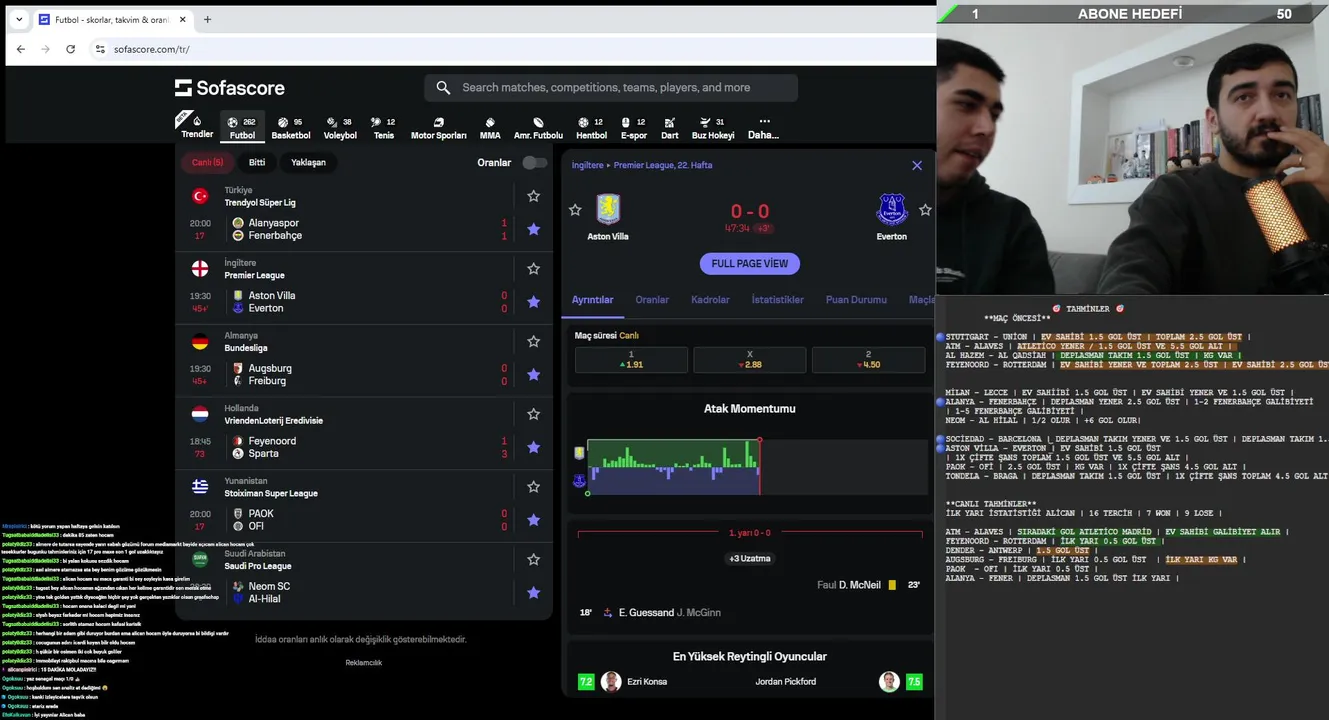The width and height of the screenshot is (1329, 720).
Task: Open the Trendler sports category
Action: 197,127
